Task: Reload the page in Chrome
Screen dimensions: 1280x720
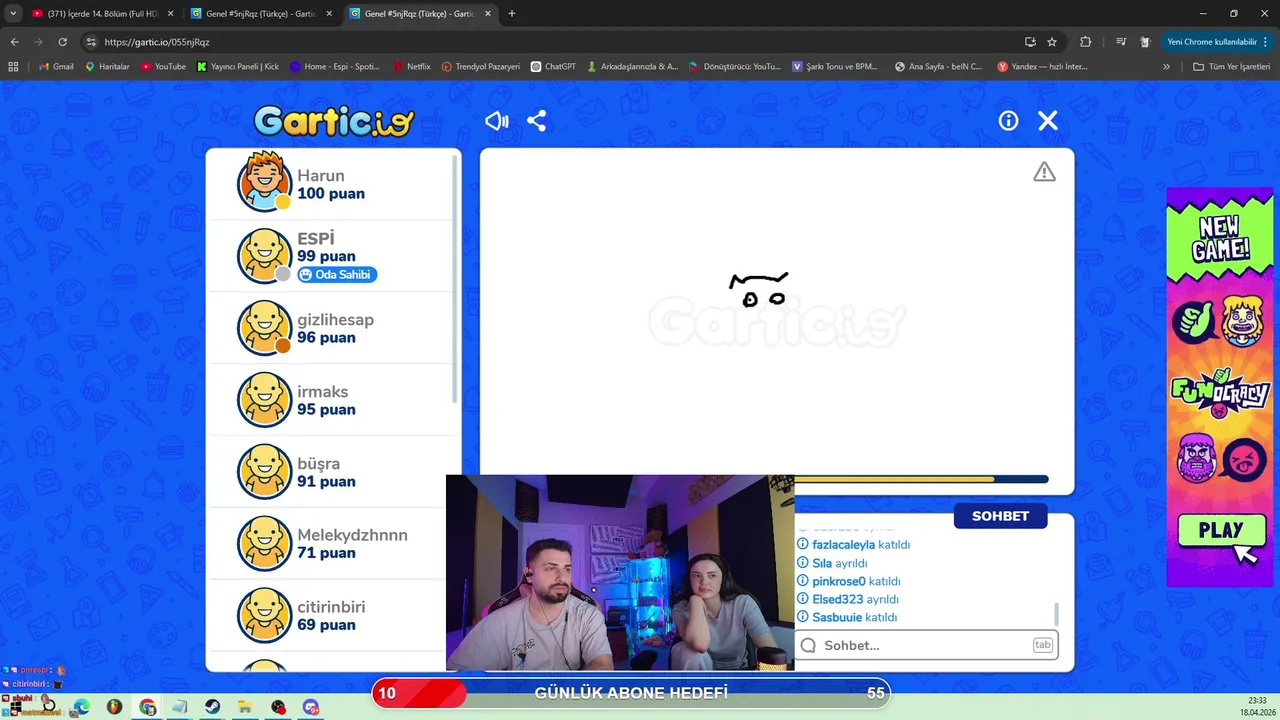Action: click(62, 42)
